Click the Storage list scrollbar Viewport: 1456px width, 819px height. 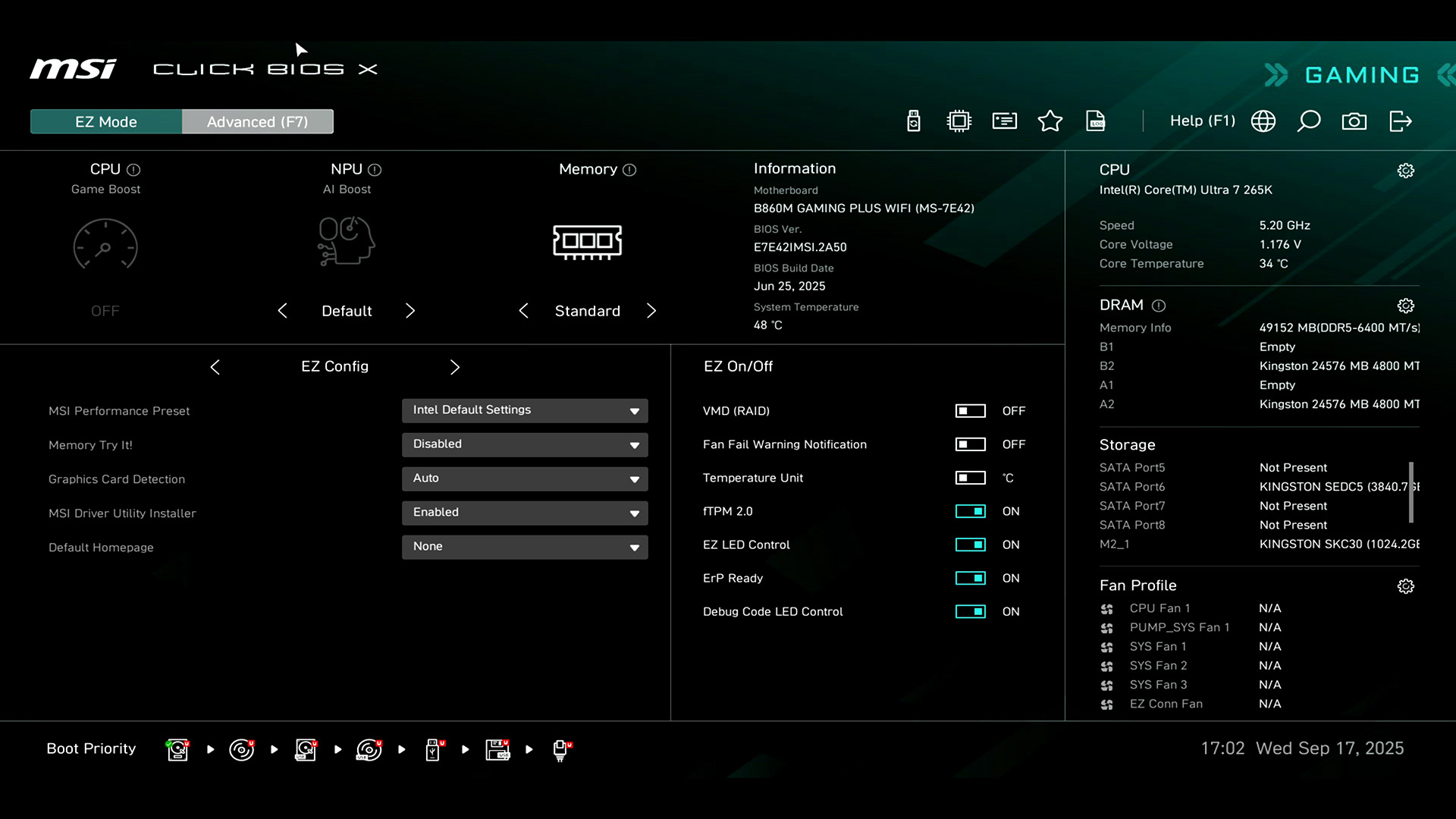pos(1411,491)
